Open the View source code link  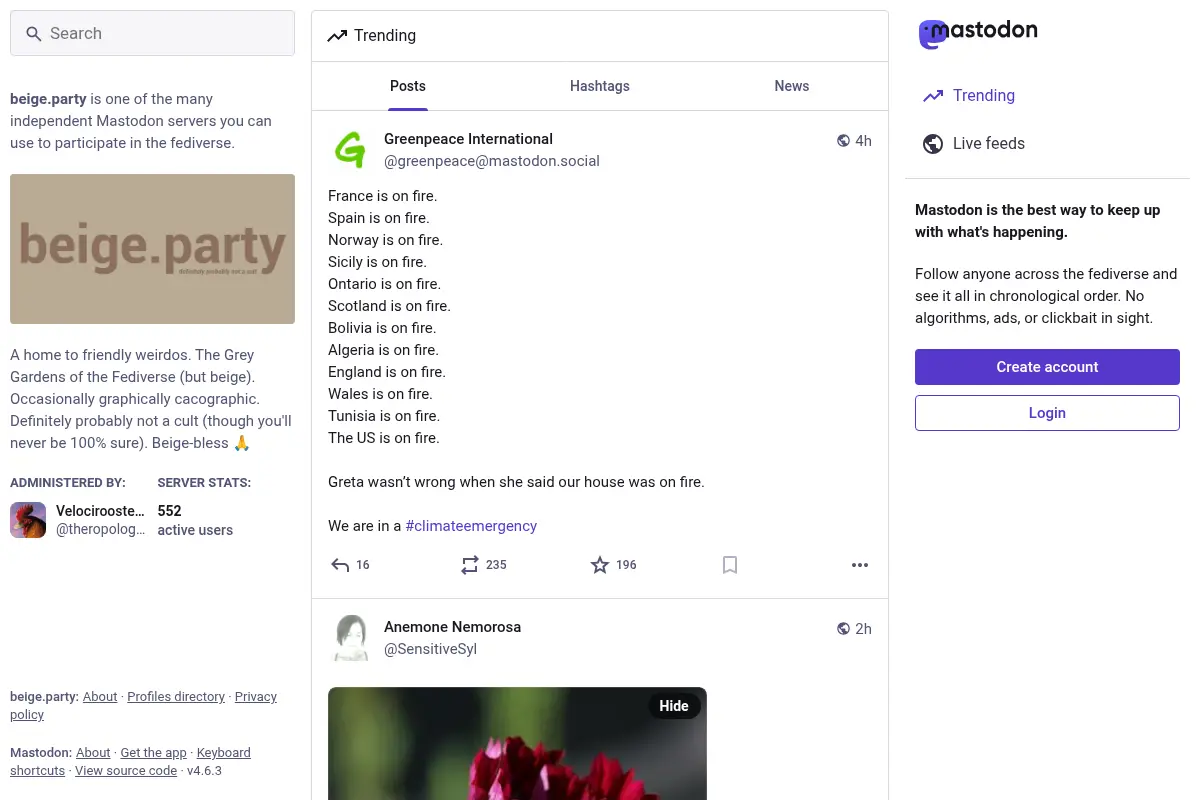(x=126, y=771)
